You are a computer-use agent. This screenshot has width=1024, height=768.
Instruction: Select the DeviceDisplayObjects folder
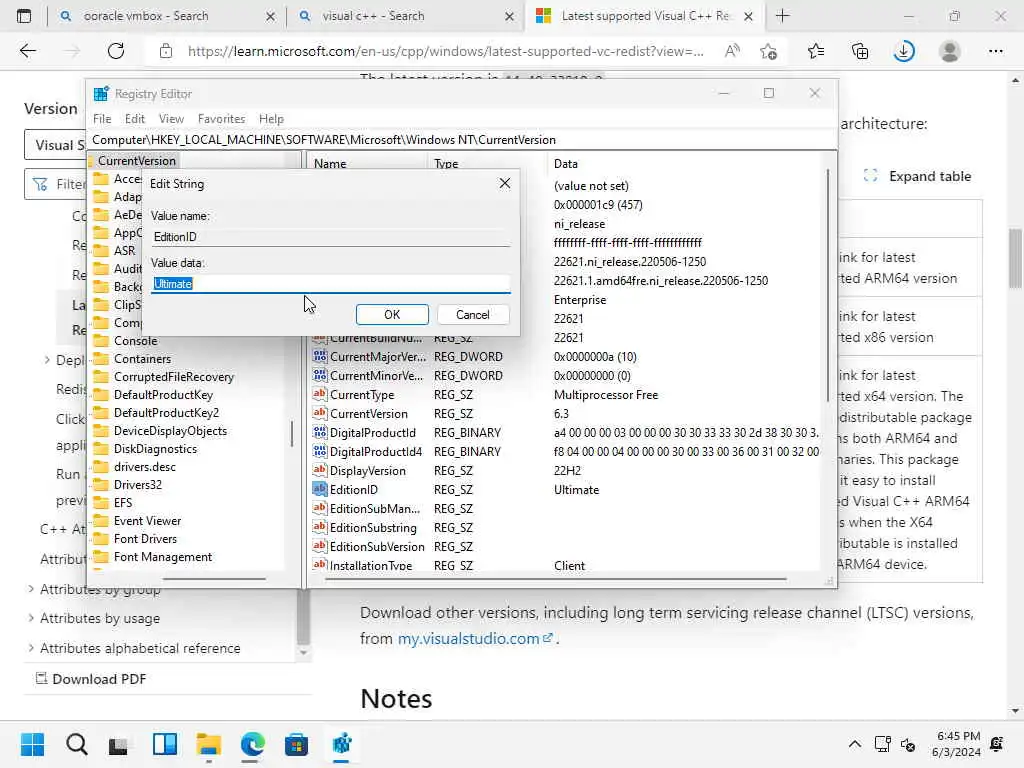pyautogui.click(x=170, y=431)
